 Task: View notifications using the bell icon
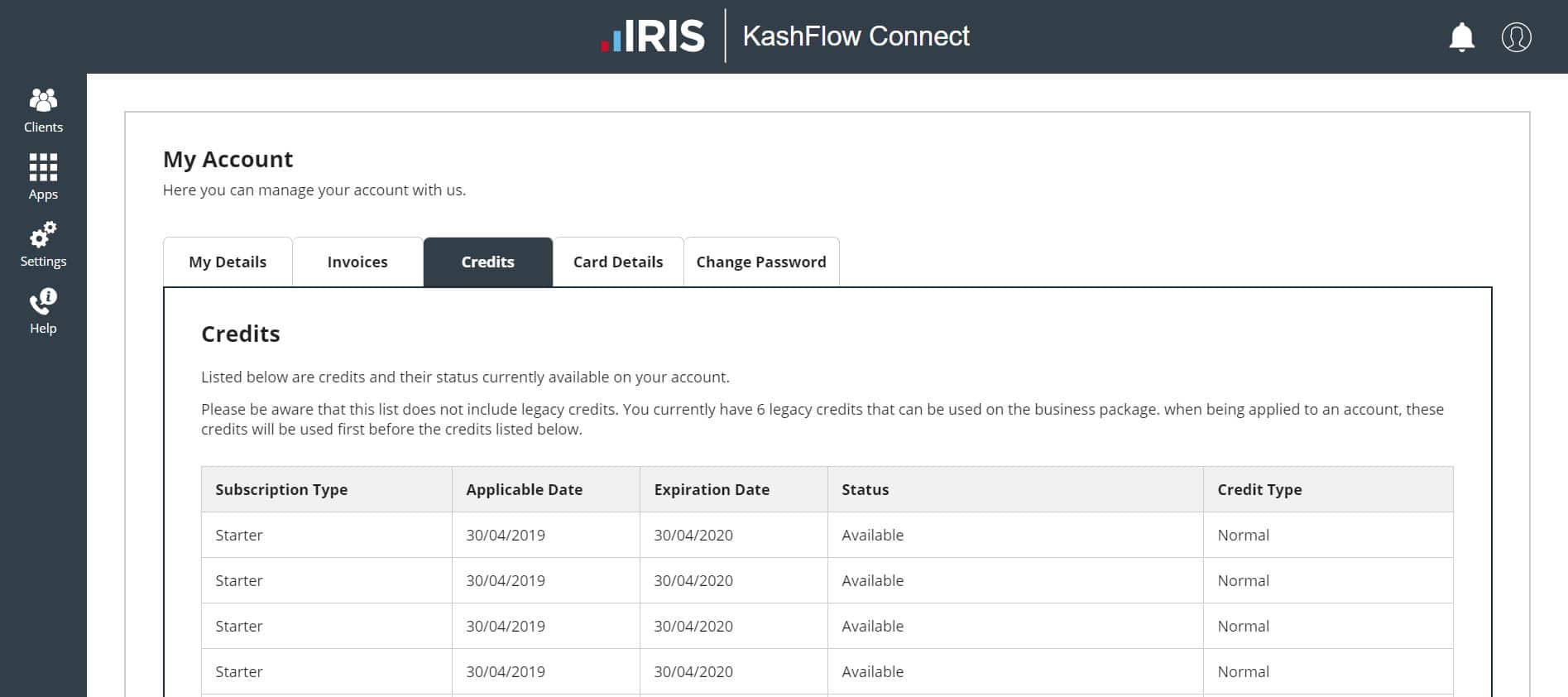(1461, 37)
